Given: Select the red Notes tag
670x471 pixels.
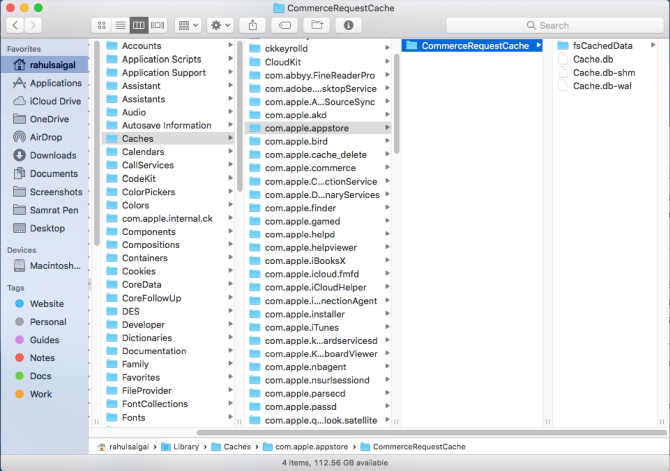Looking at the screenshot, I should 44,358.
